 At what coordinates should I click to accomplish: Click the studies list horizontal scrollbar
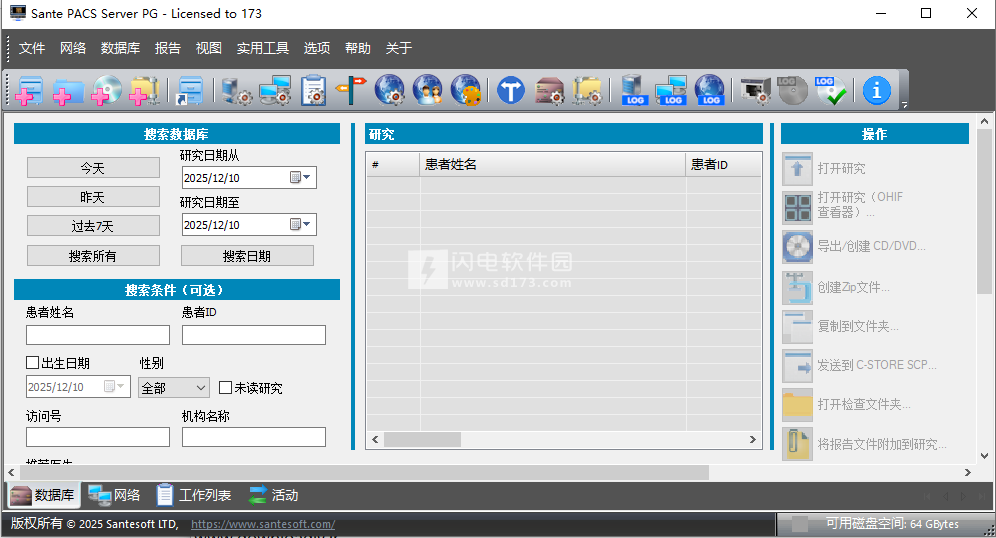[x=562, y=439]
